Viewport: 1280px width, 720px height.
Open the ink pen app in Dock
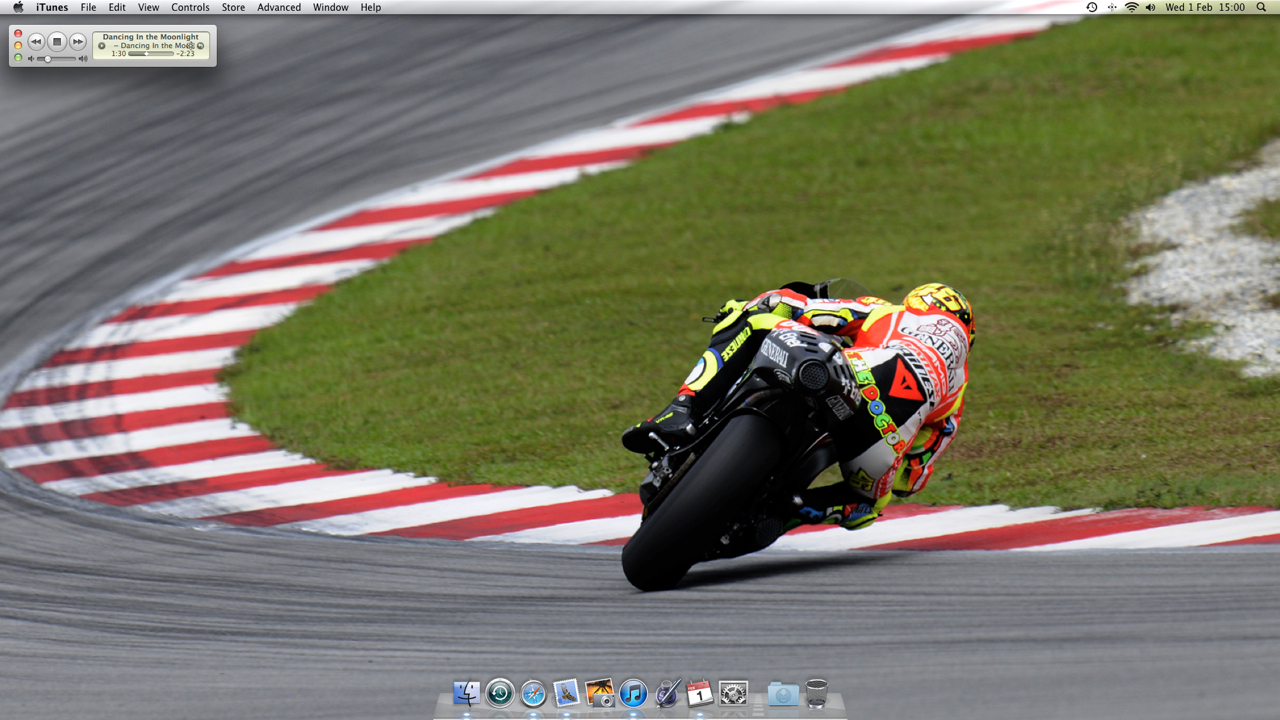pyautogui.click(x=667, y=693)
